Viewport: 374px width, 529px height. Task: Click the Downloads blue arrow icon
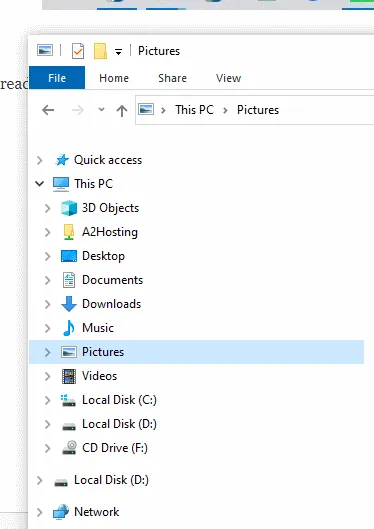pos(69,304)
